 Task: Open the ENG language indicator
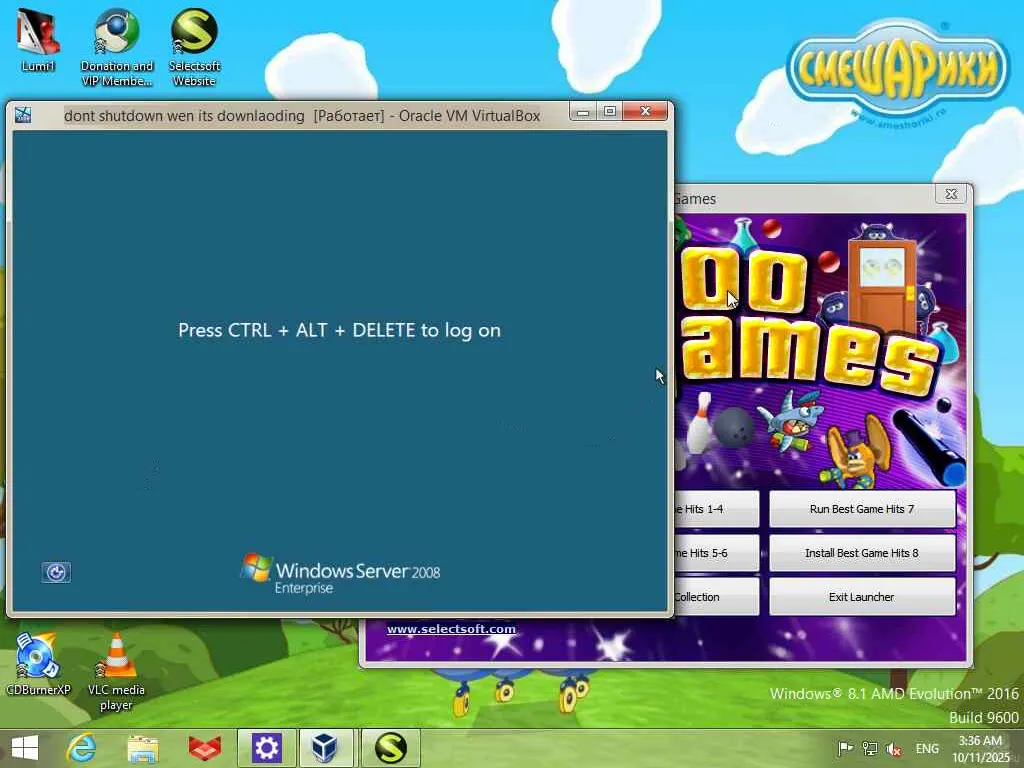(x=927, y=748)
